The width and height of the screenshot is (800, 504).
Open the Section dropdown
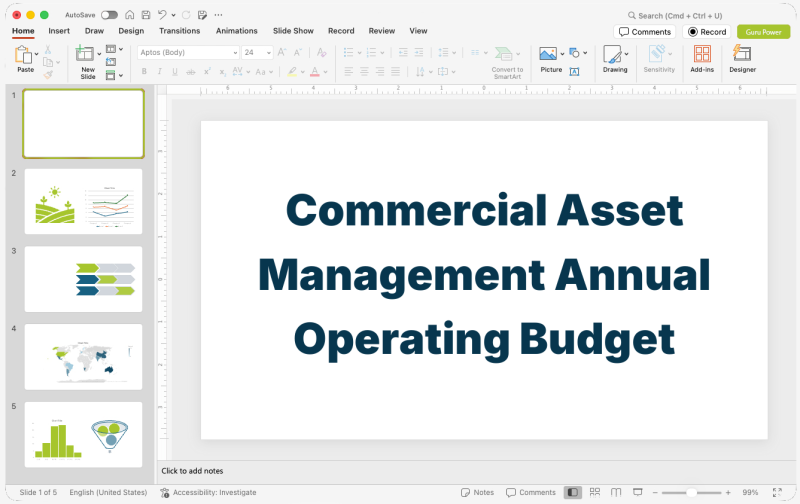coord(114,75)
